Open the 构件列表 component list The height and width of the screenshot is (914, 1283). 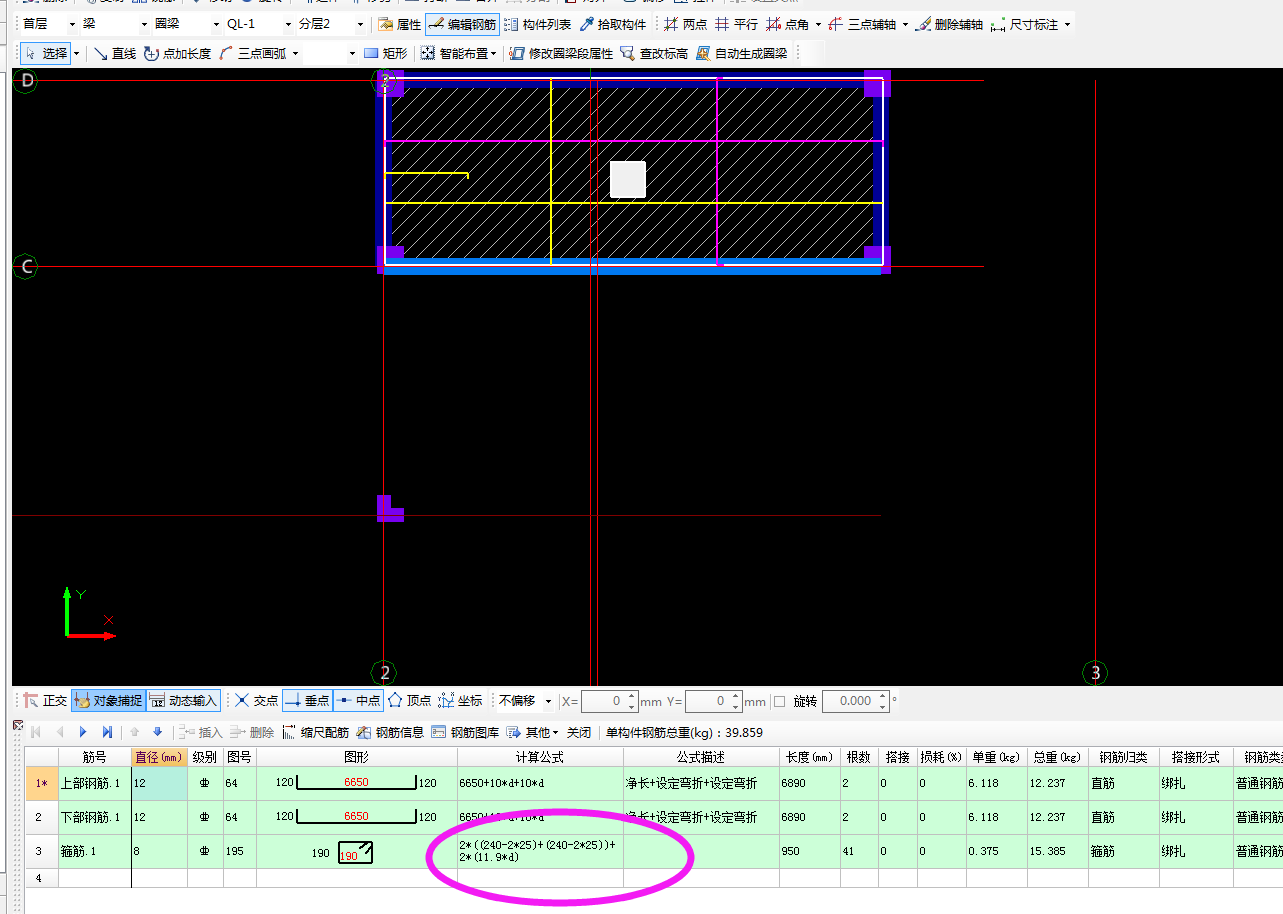coord(537,24)
